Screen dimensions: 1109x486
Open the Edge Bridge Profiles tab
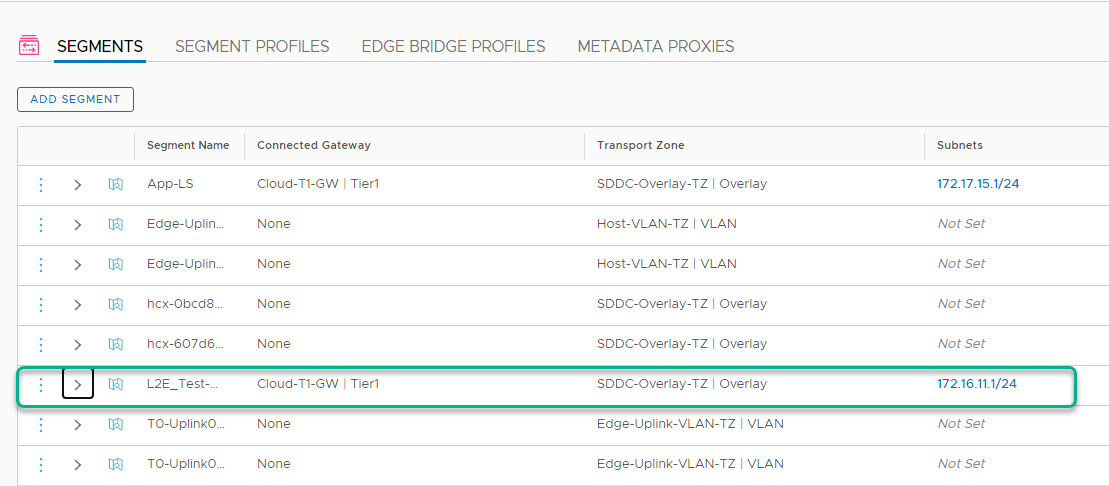(453, 46)
